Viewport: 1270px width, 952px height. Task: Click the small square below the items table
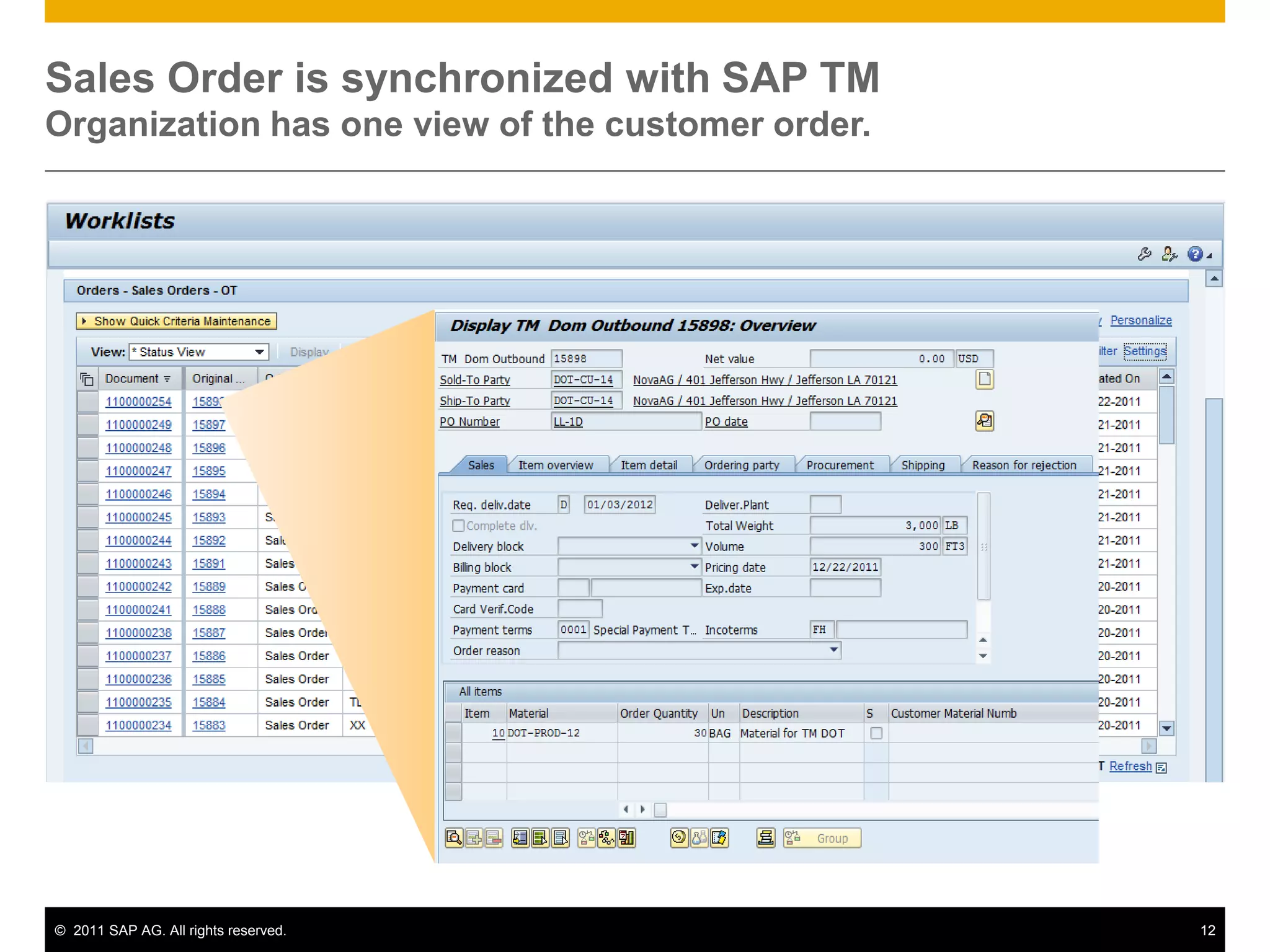tap(660, 810)
